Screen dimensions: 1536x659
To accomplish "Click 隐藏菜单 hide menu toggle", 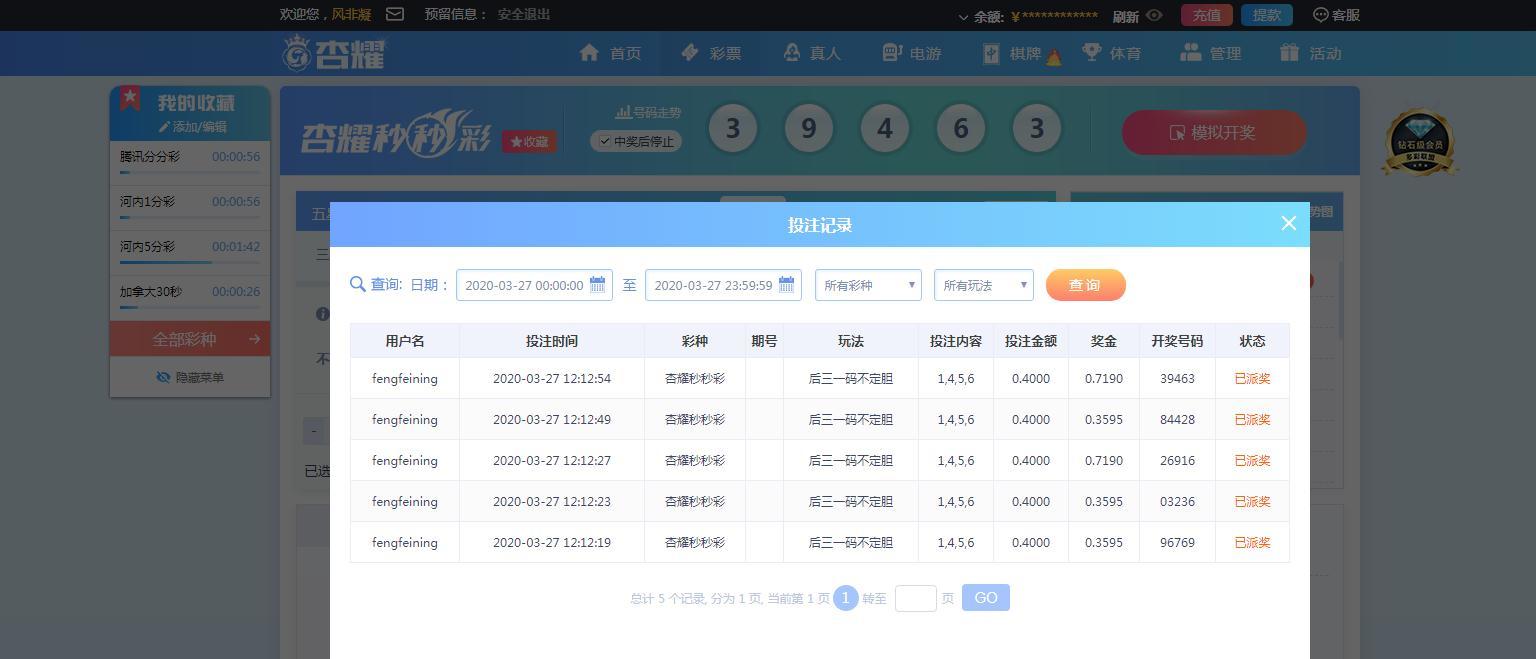I will tap(190, 377).
